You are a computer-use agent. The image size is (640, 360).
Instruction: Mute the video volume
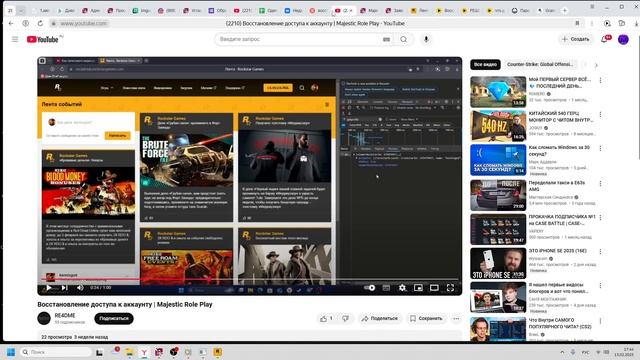(80, 288)
